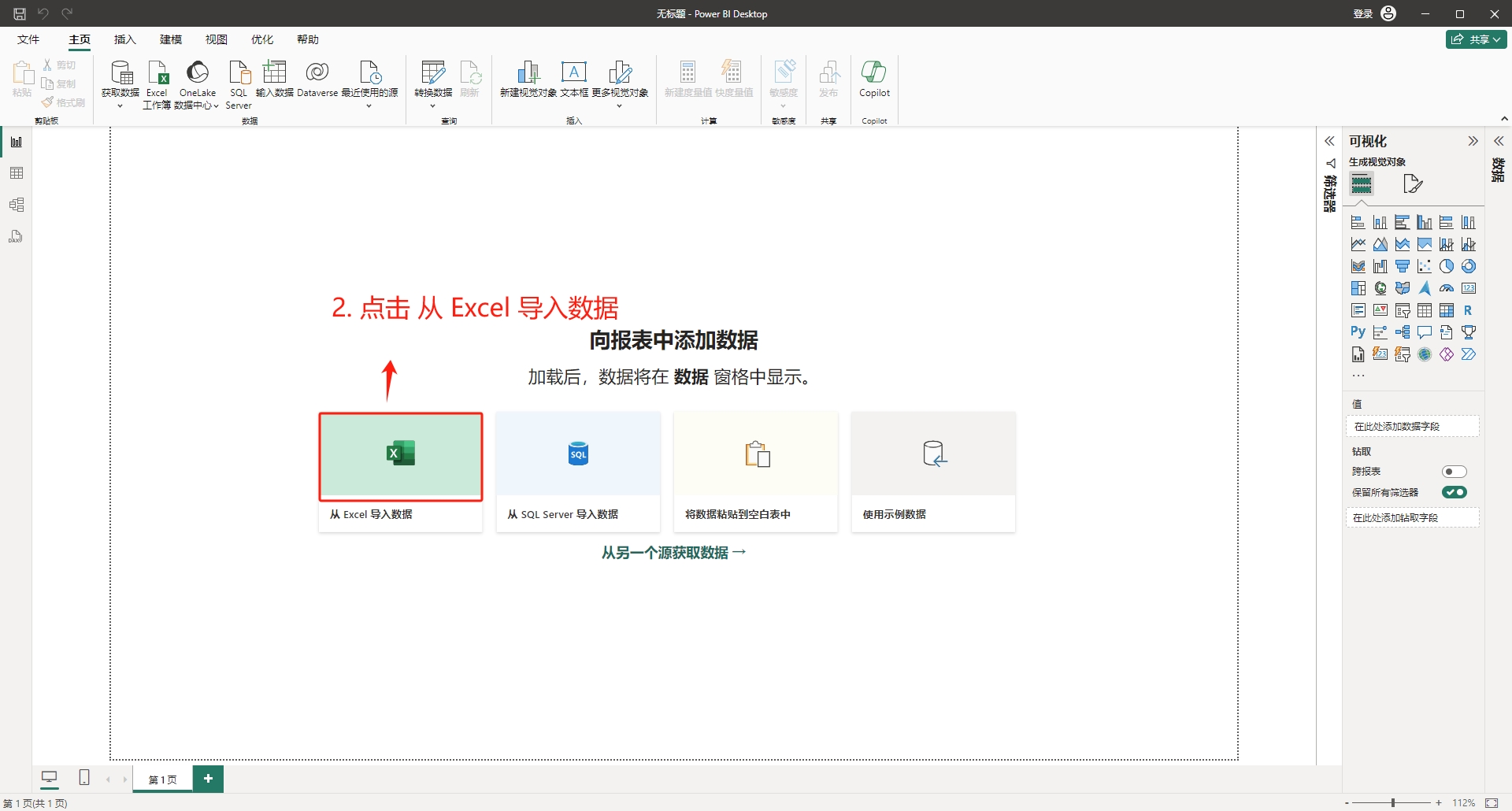Image resolution: width=1512 pixels, height=811 pixels.
Task: Click the Excel 工作簿 icon in the ribbon
Action: pos(157,83)
